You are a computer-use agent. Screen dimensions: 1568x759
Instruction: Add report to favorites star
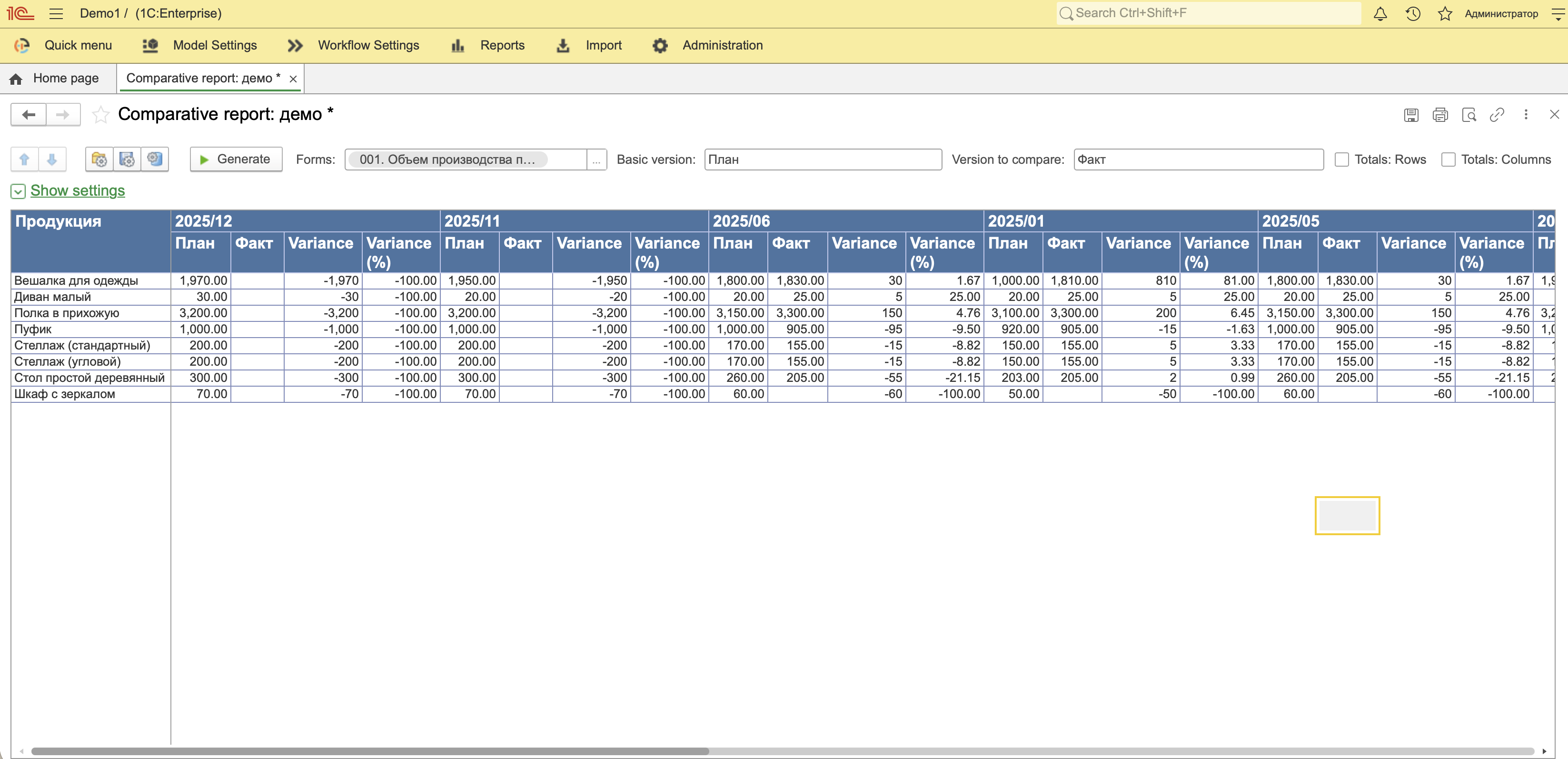100,114
